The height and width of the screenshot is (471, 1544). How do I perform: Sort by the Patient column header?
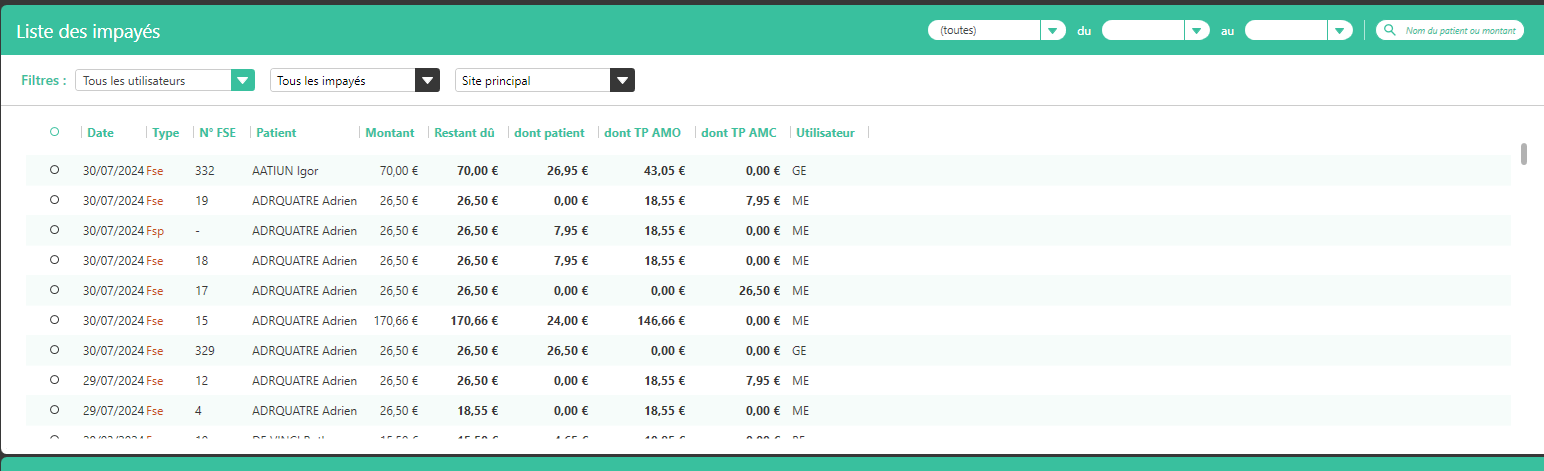pos(276,133)
